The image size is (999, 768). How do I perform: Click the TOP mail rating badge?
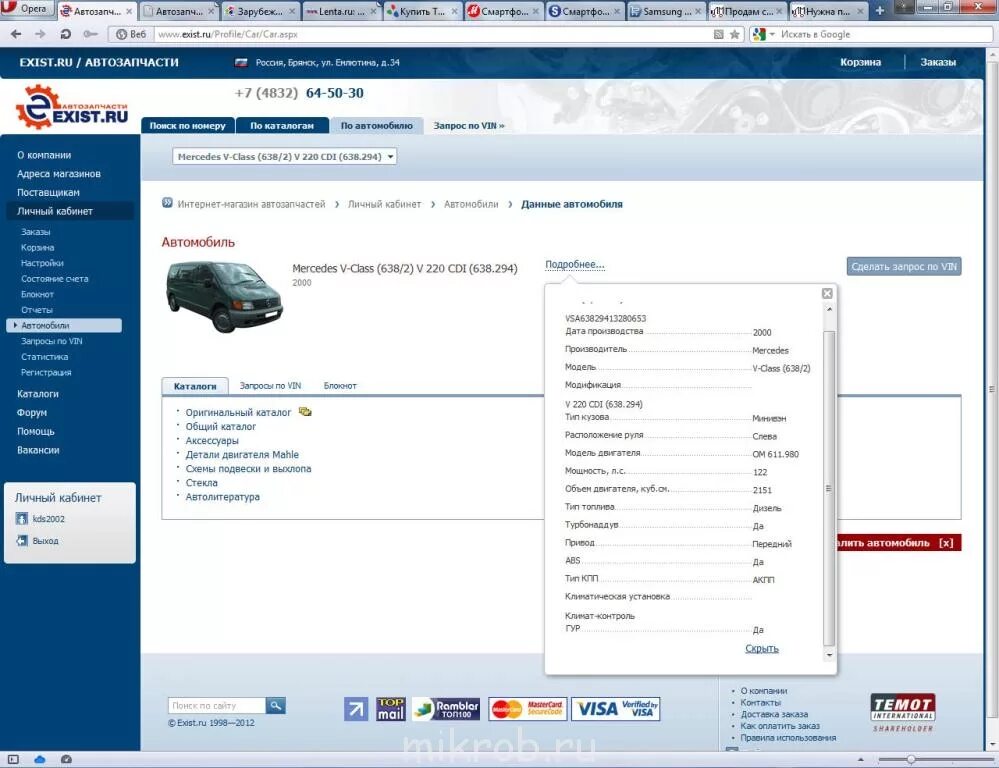coord(391,709)
